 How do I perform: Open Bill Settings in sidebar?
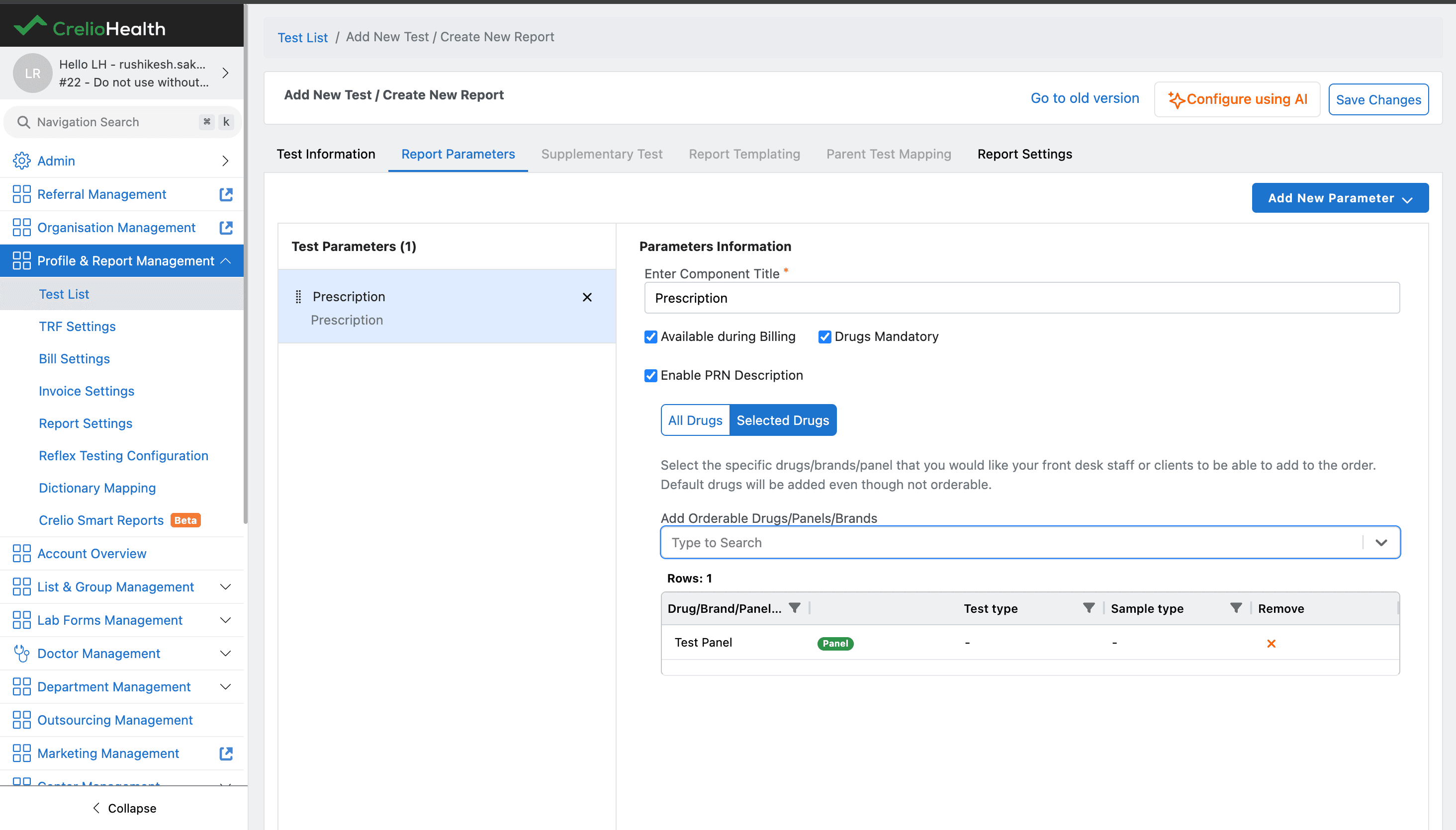tap(74, 358)
